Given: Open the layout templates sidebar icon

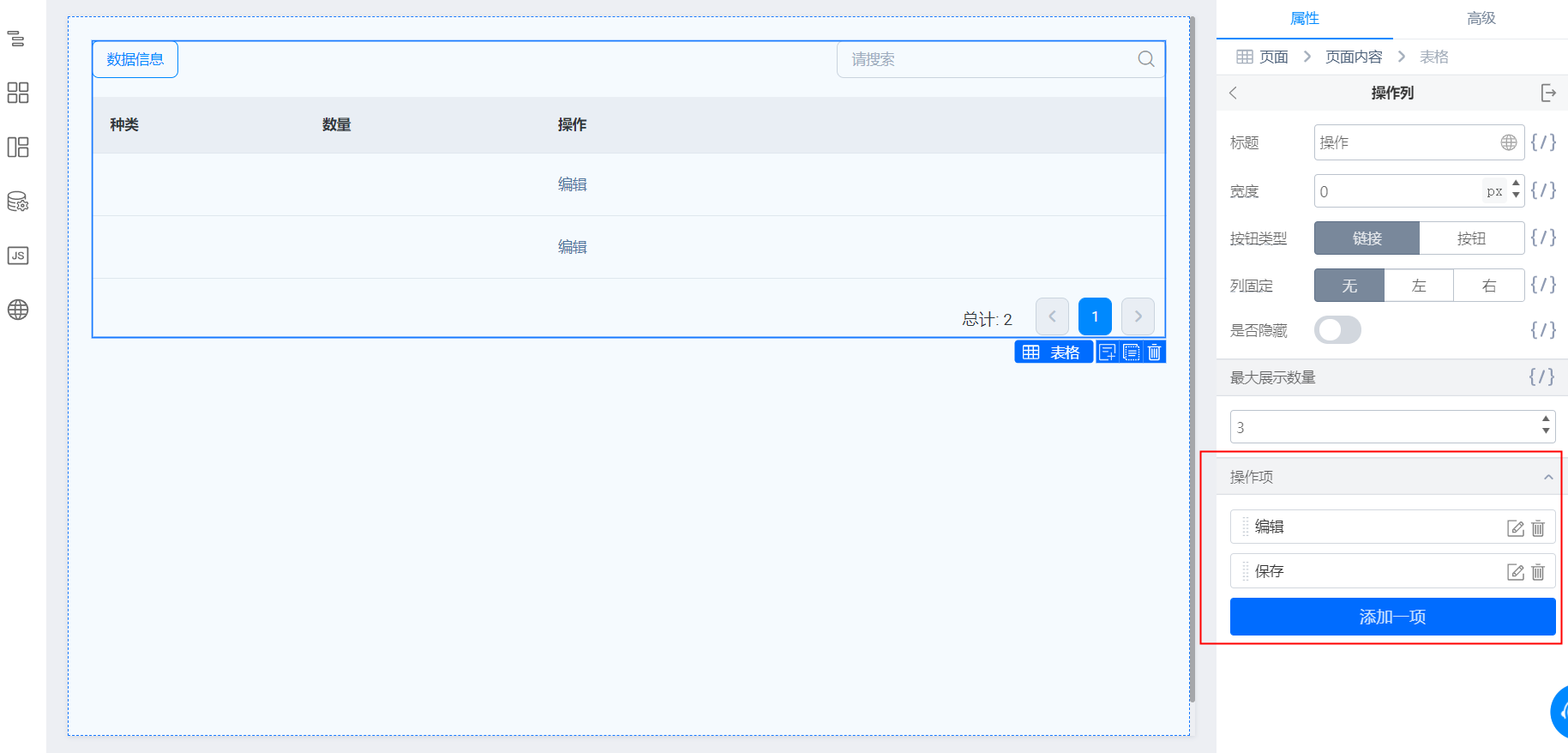Looking at the screenshot, I should pyautogui.click(x=17, y=147).
